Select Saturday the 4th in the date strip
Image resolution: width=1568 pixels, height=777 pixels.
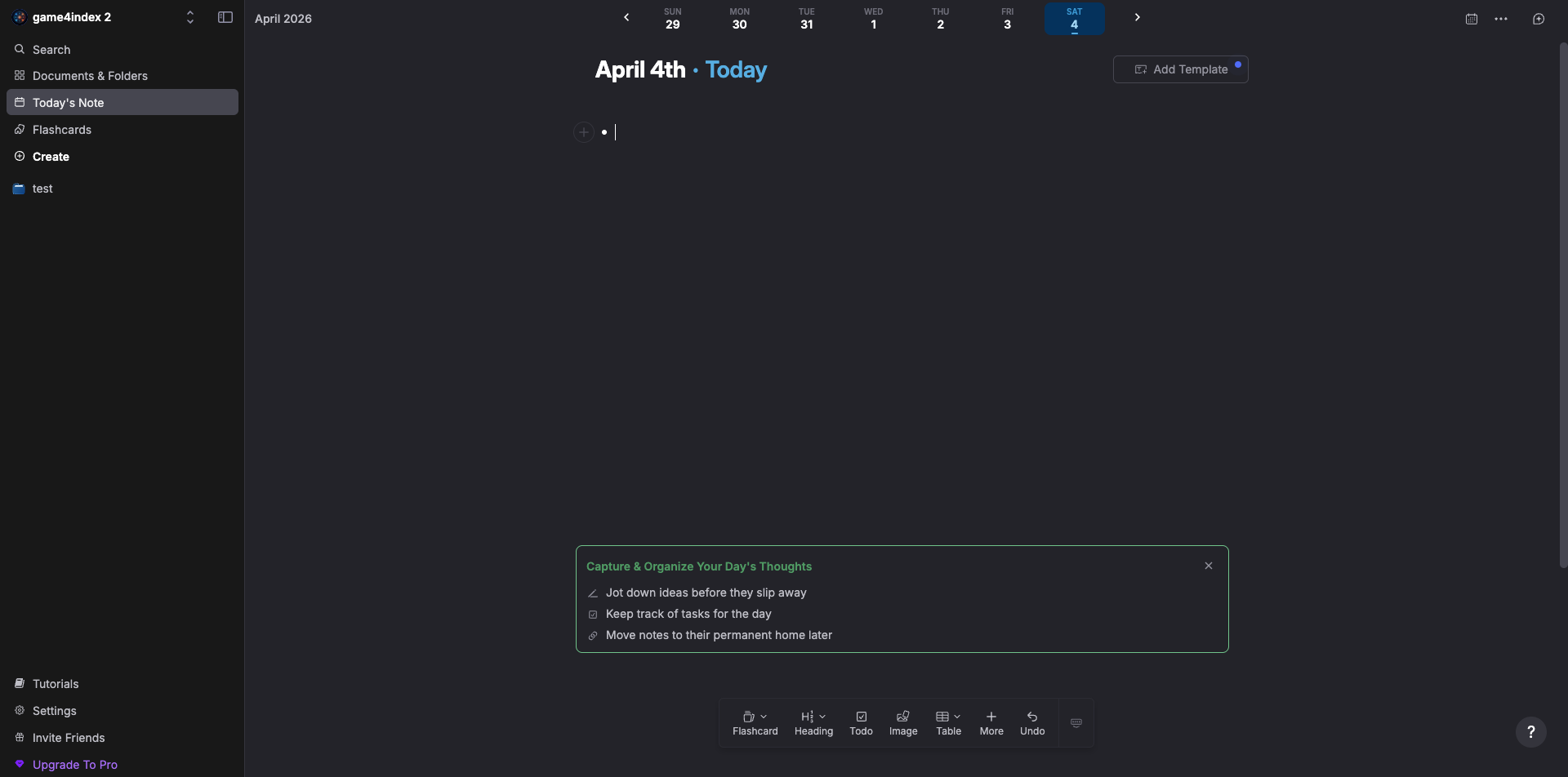pyautogui.click(x=1074, y=18)
